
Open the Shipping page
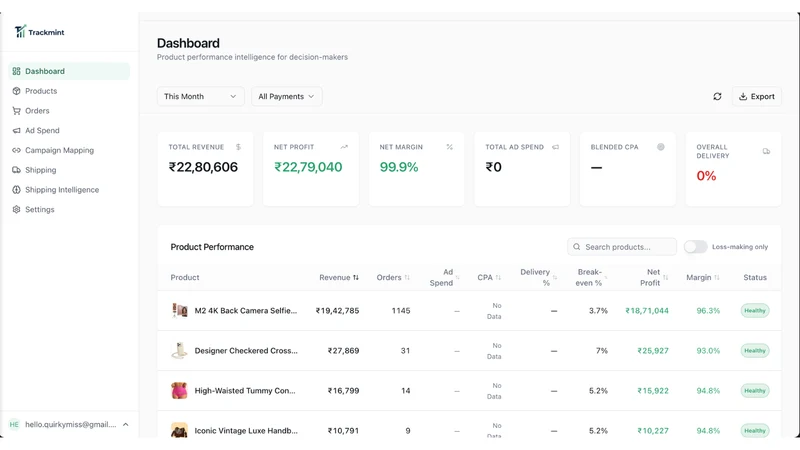tap(69, 170)
